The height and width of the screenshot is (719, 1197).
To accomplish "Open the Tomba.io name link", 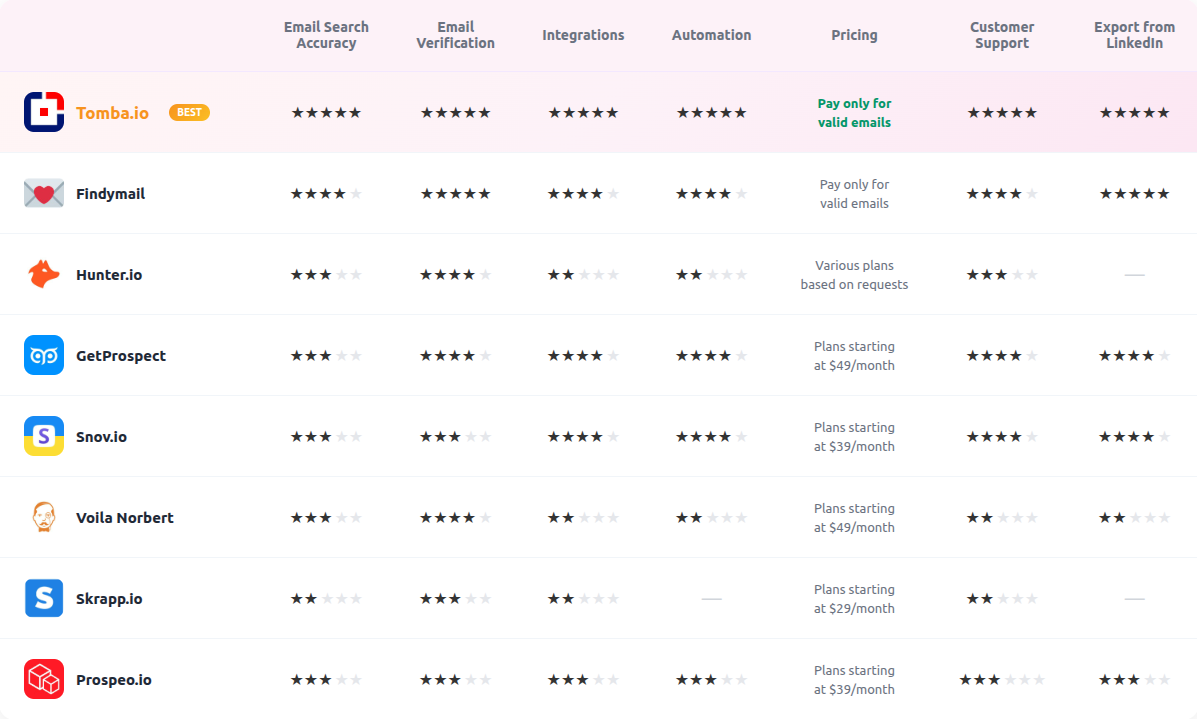I will [112, 113].
